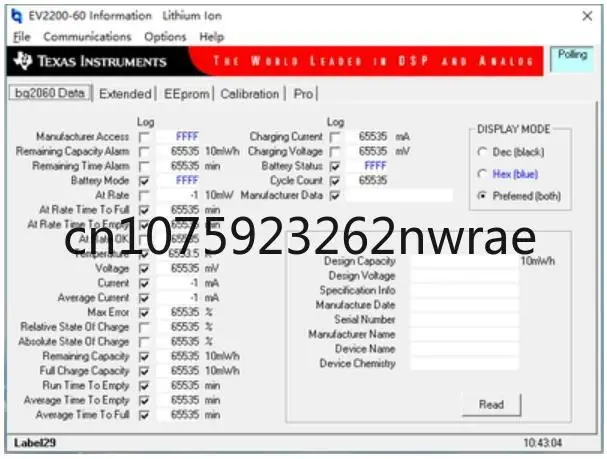Click the Polling status button

pos(572,59)
